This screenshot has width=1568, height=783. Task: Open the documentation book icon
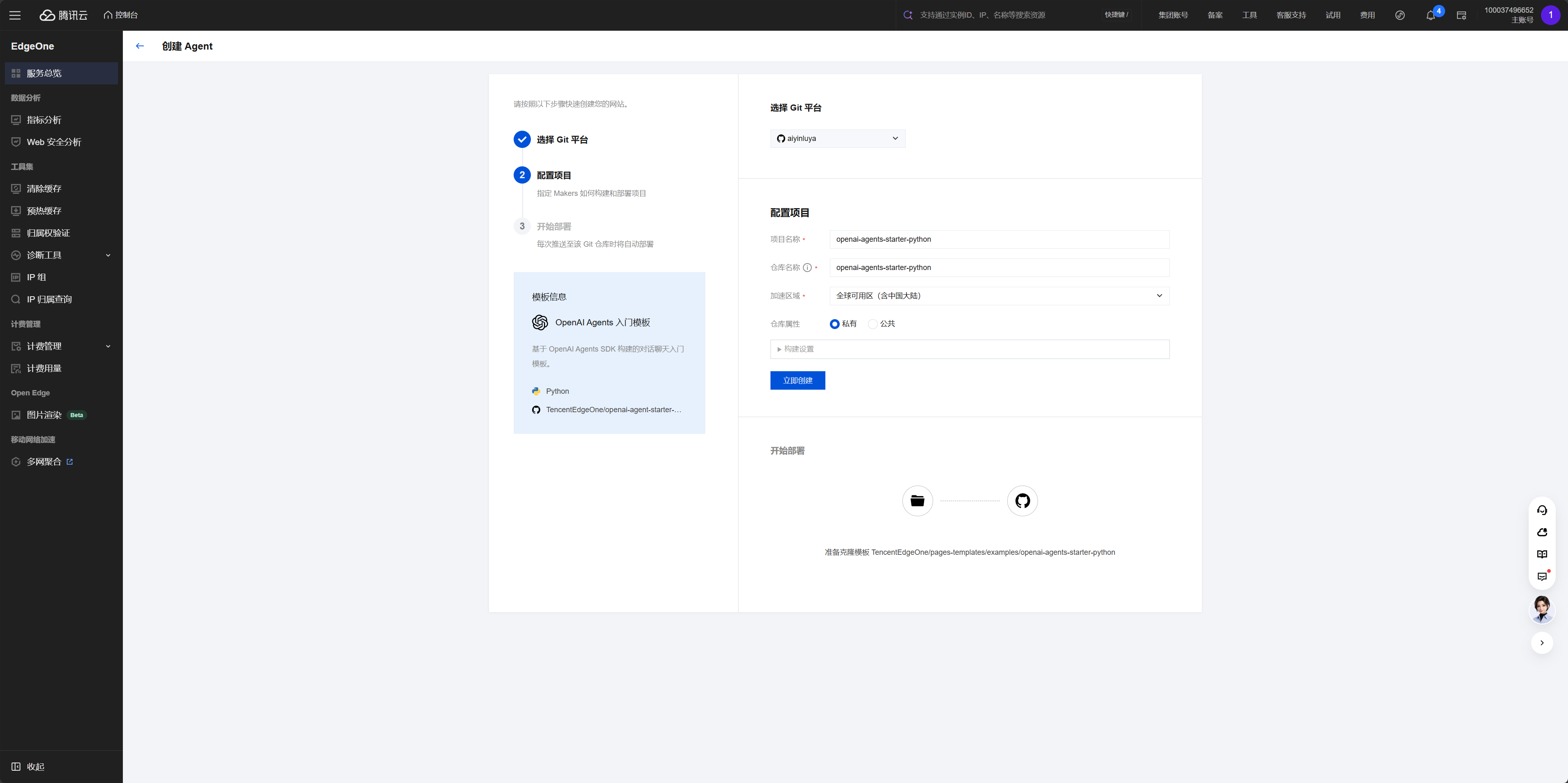pos(1542,555)
